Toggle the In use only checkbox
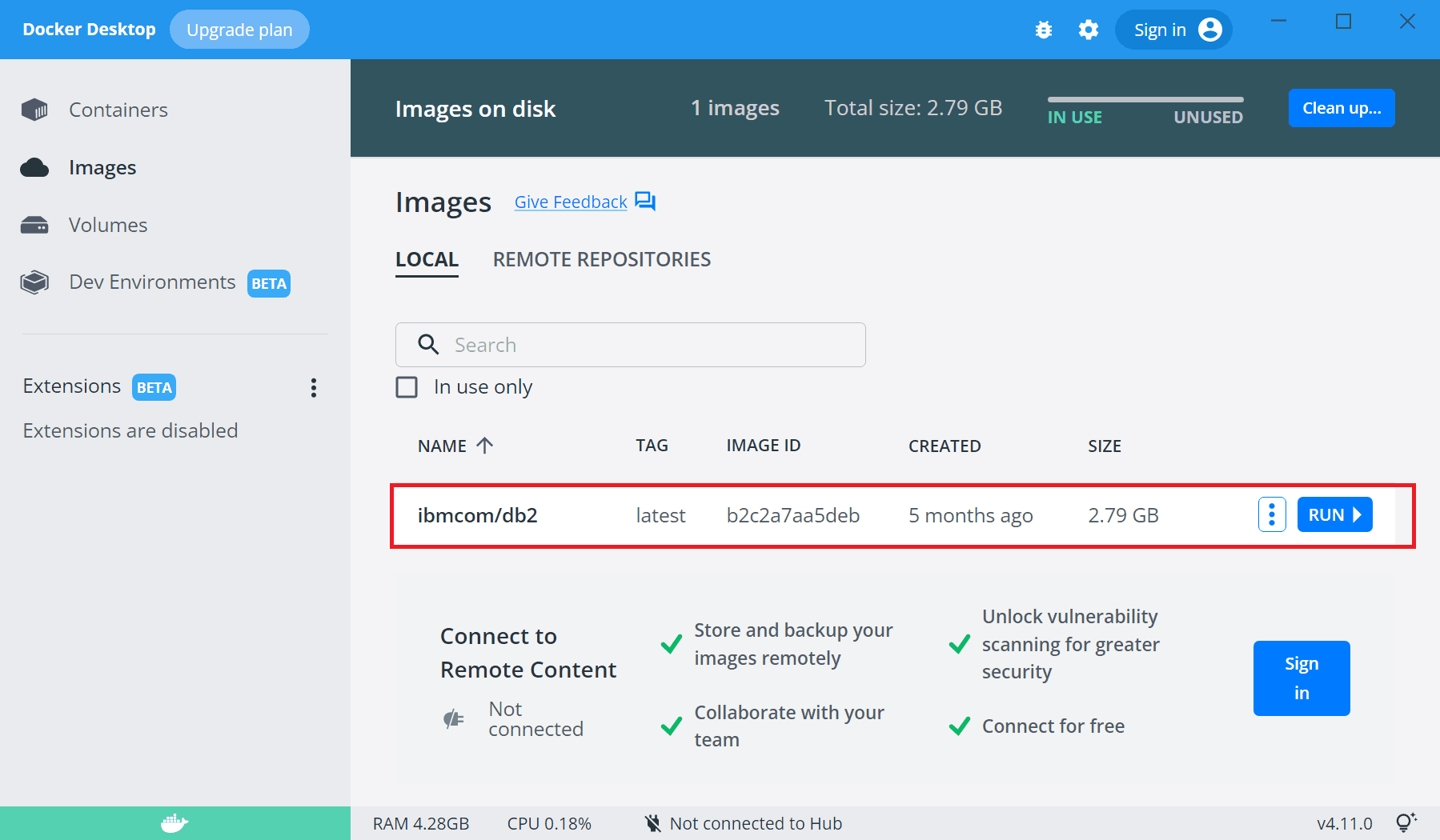Viewport: 1440px width, 840px height. pos(407,387)
